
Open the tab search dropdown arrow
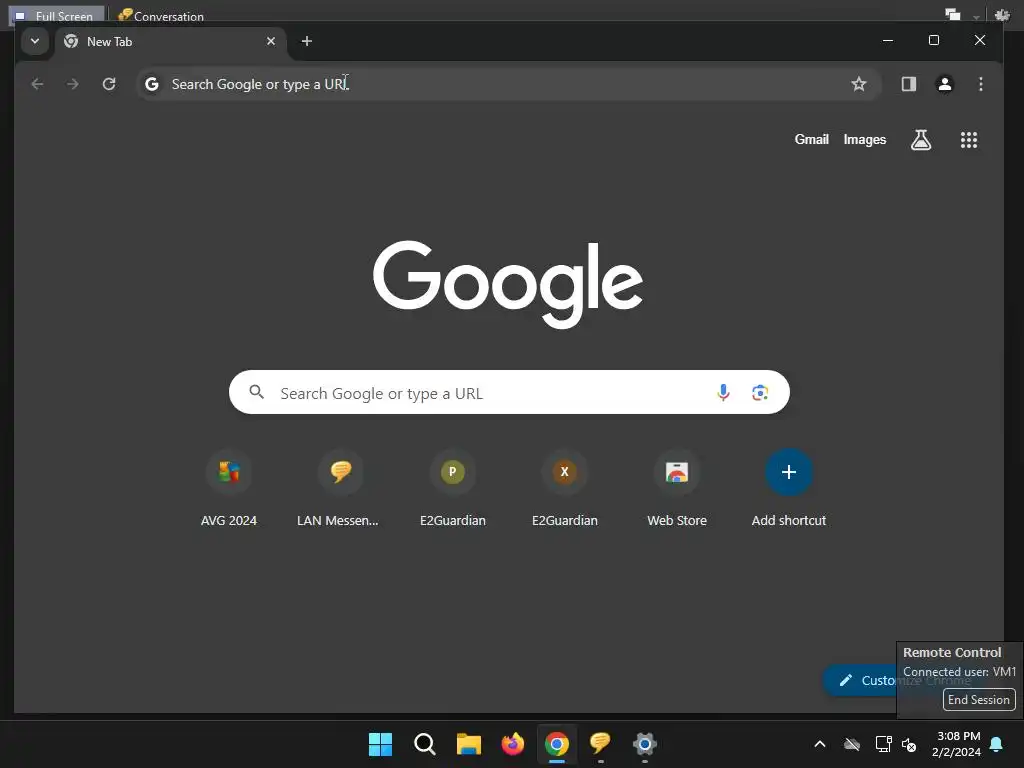(x=35, y=41)
